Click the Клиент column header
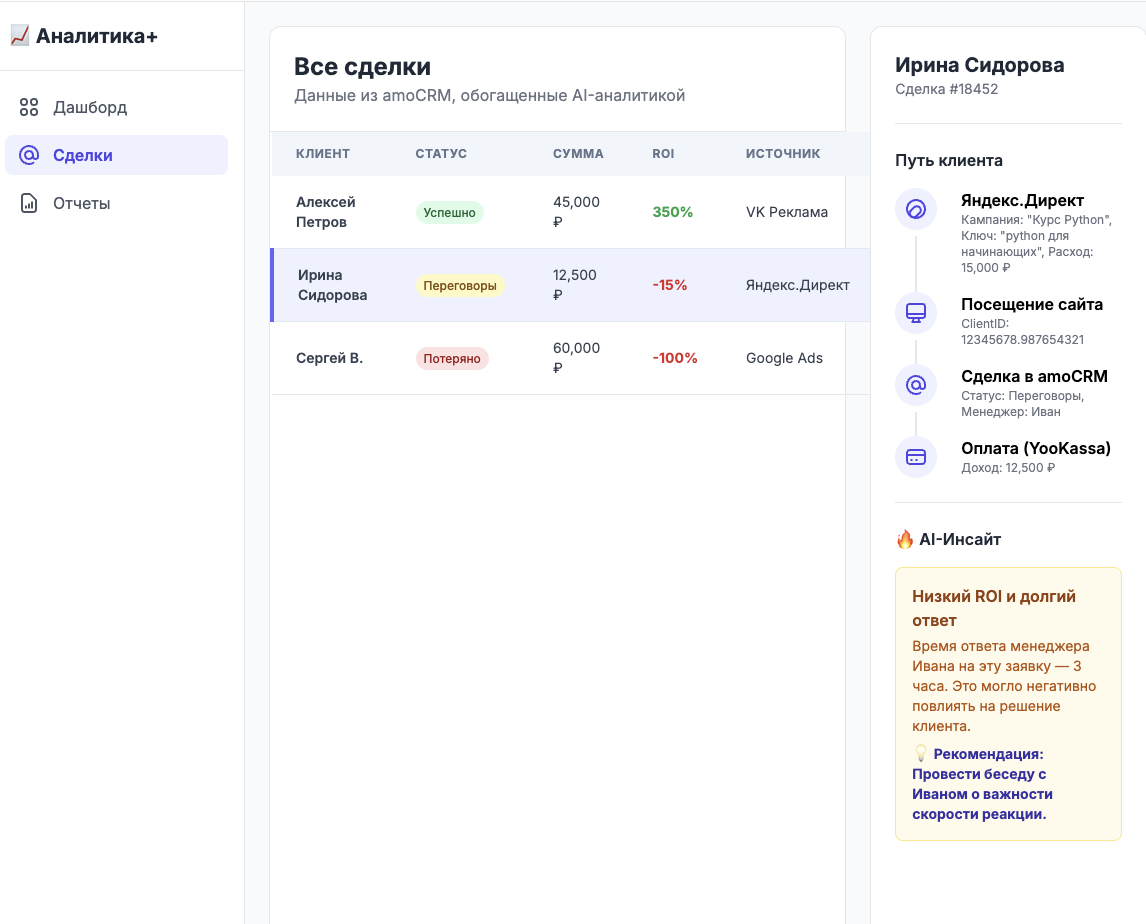This screenshot has width=1146, height=924. tap(323, 154)
